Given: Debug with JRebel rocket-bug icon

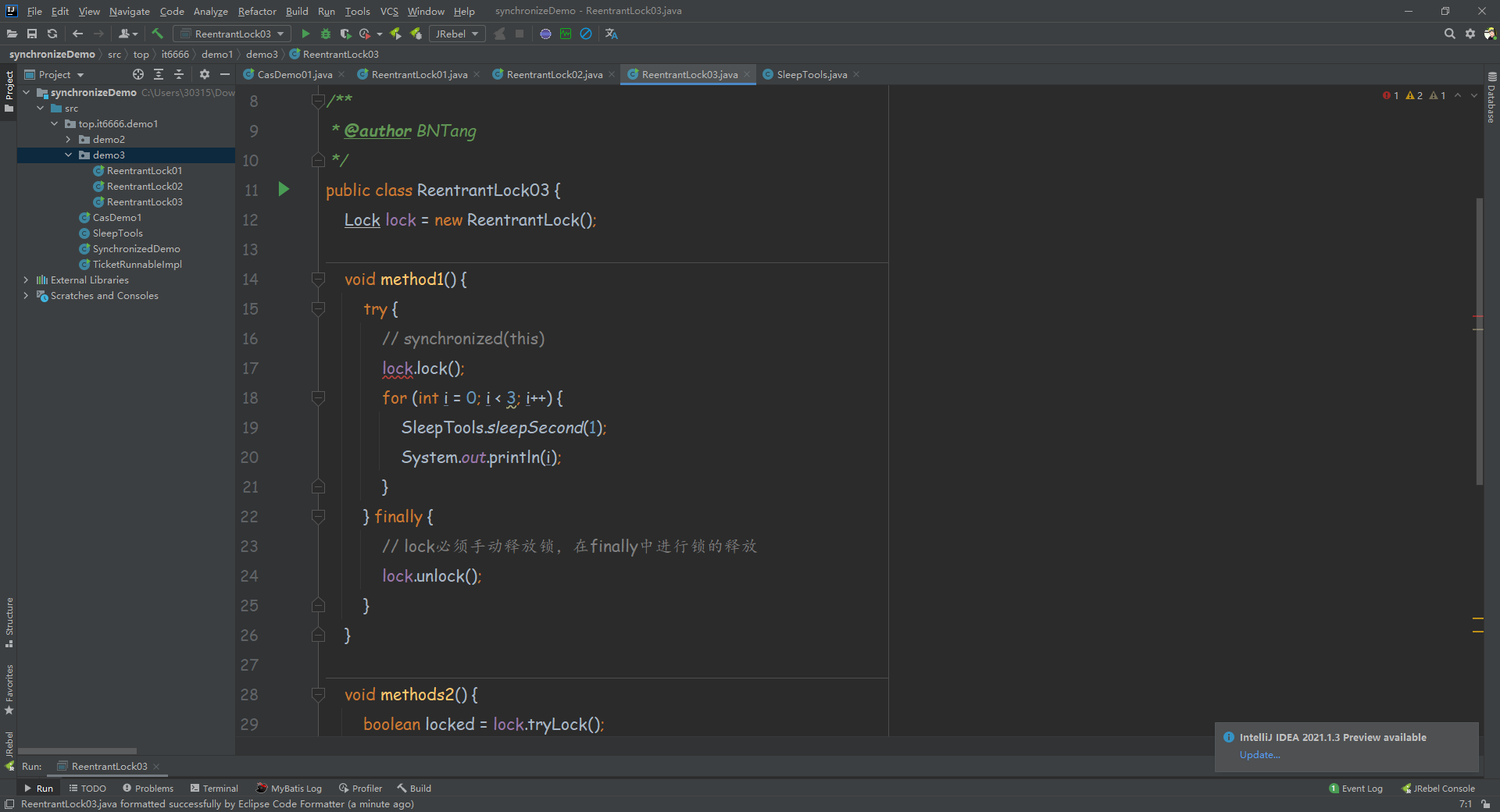Looking at the screenshot, I should click(x=416, y=34).
